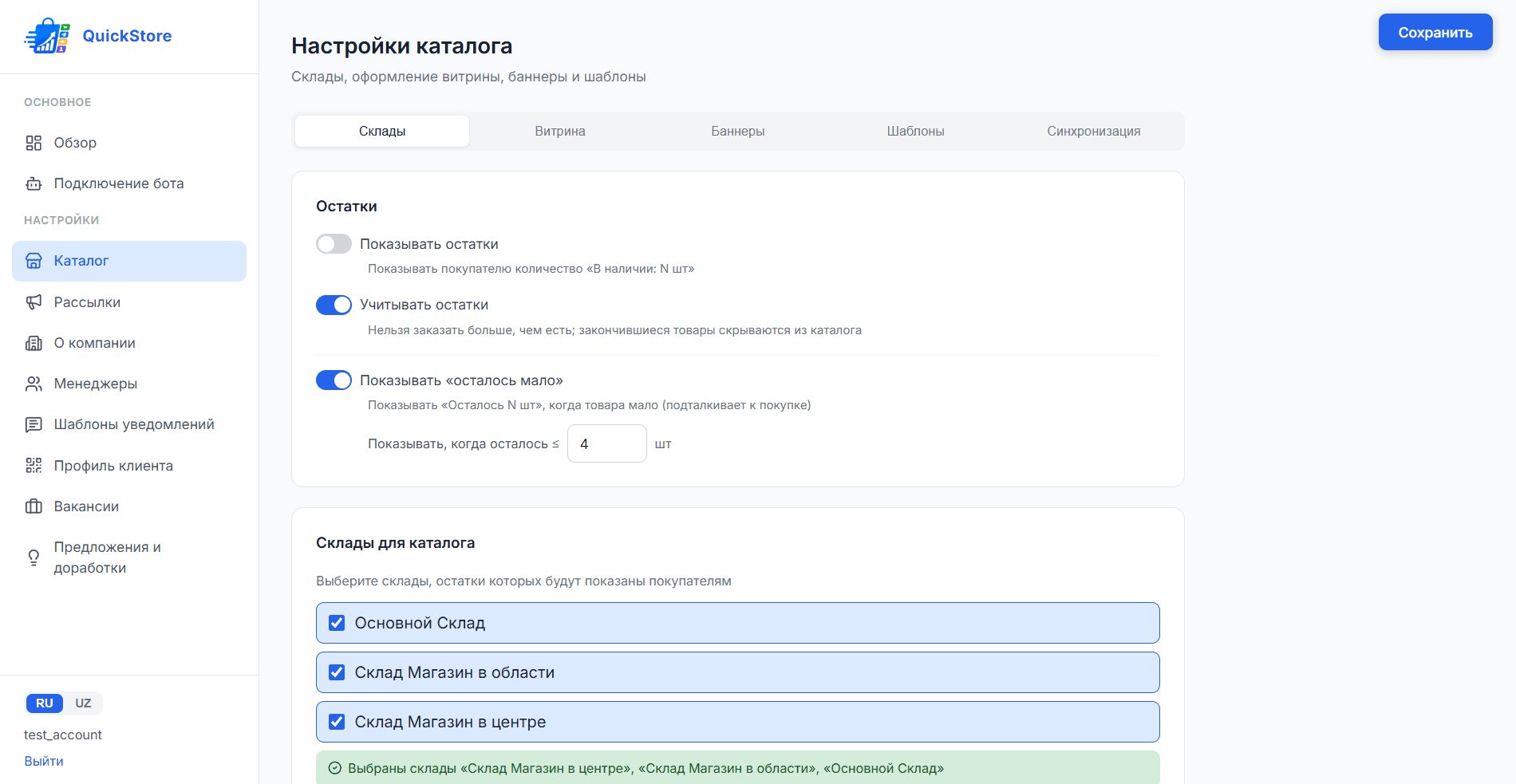Viewport: 1516px width, 784px height.
Task: Select the RU language button
Action: (45, 703)
